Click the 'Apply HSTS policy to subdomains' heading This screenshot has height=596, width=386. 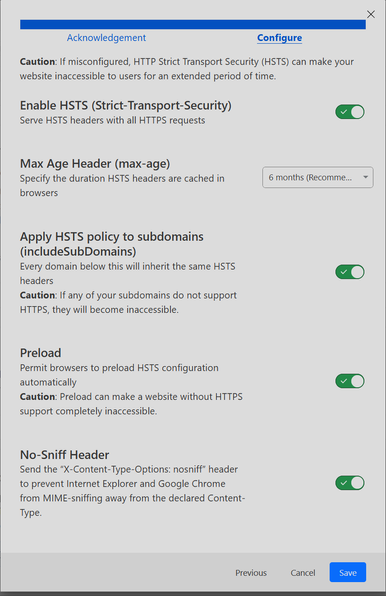click(x=112, y=244)
